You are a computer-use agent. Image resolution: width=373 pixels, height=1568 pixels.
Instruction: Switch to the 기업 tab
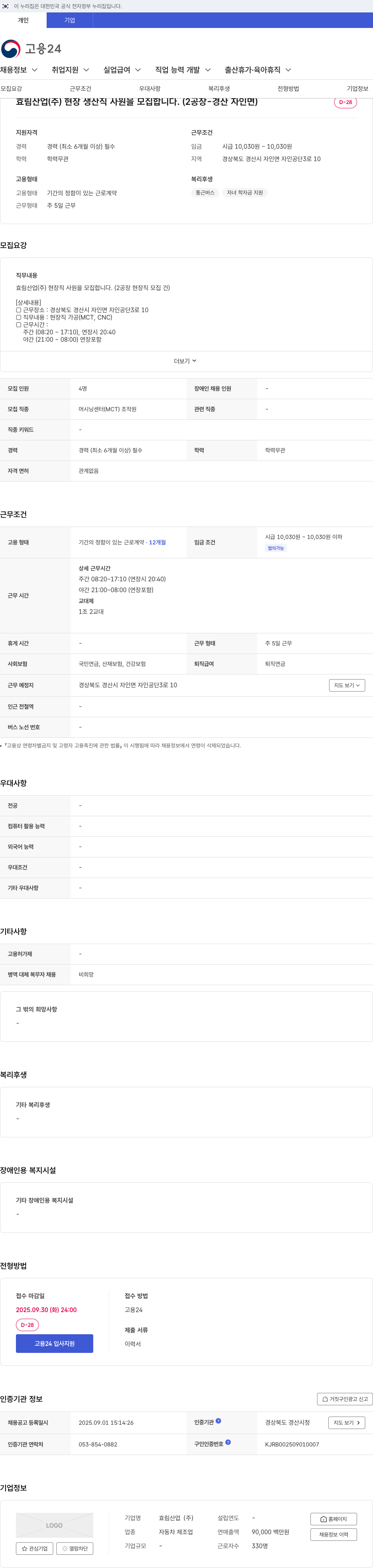(70, 20)
